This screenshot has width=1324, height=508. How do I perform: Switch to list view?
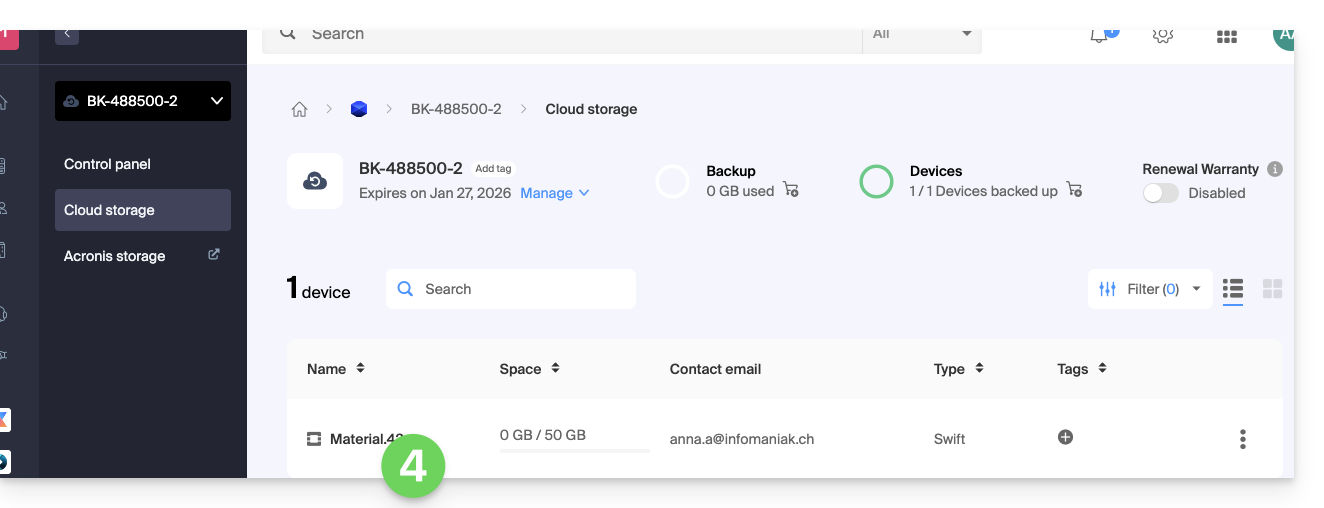pyautogui.click(x=1233, y=289)
